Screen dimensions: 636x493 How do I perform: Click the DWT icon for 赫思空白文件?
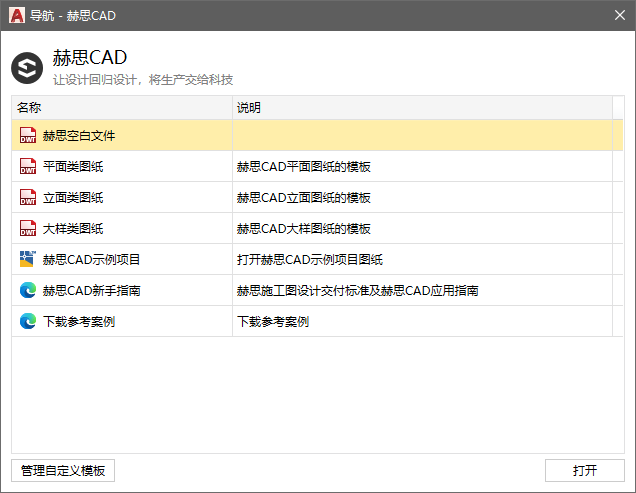[28, 136]
